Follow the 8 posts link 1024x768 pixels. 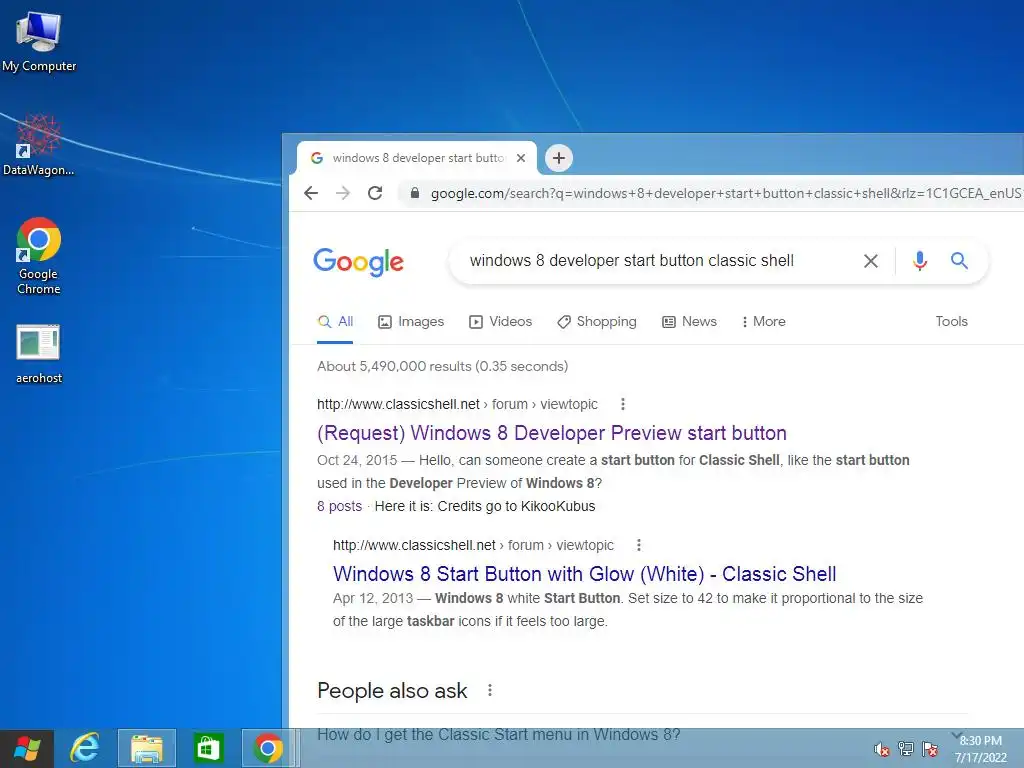click(339, 506)
